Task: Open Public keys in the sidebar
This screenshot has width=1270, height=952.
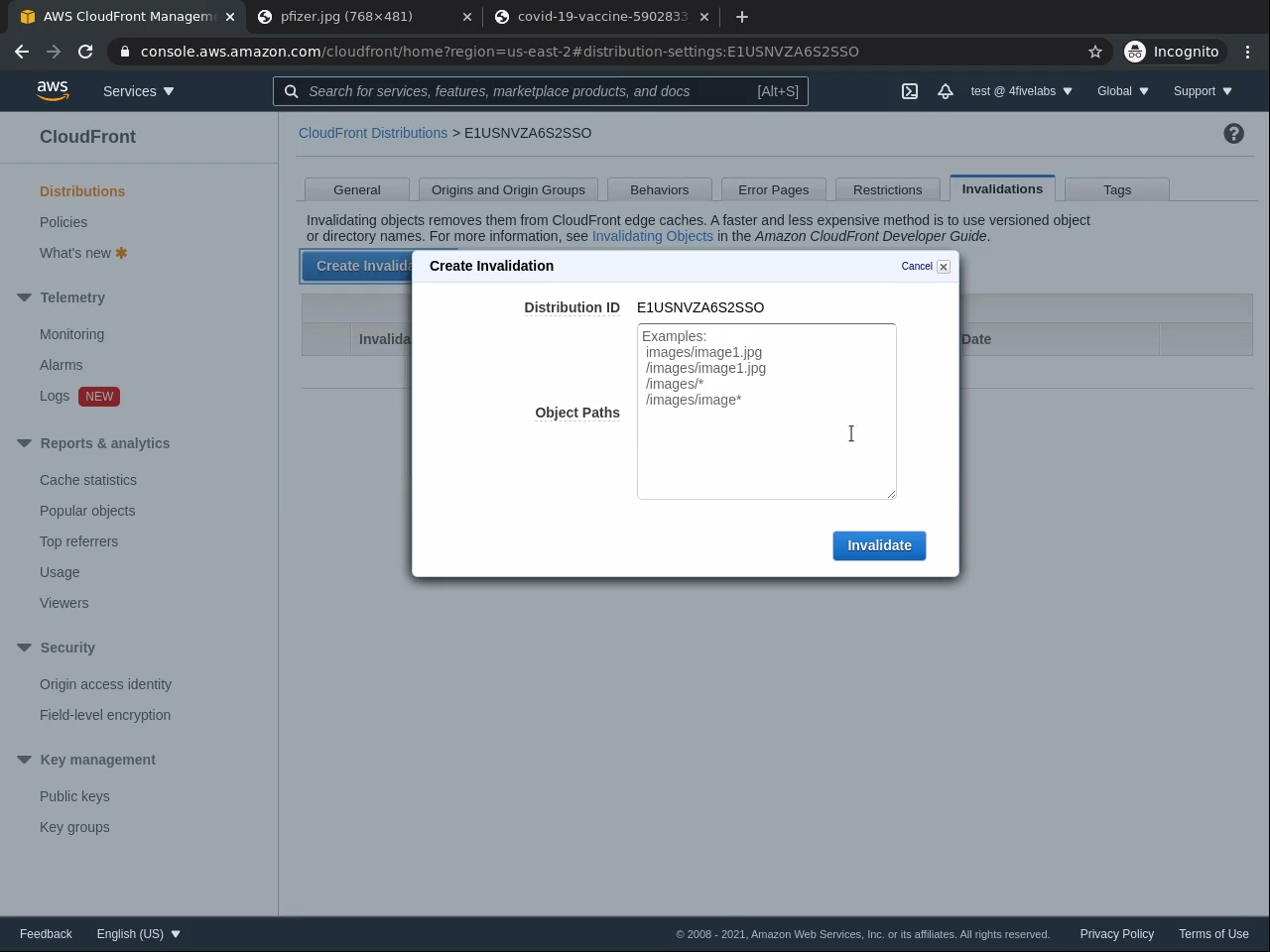Action: point(74,796)
